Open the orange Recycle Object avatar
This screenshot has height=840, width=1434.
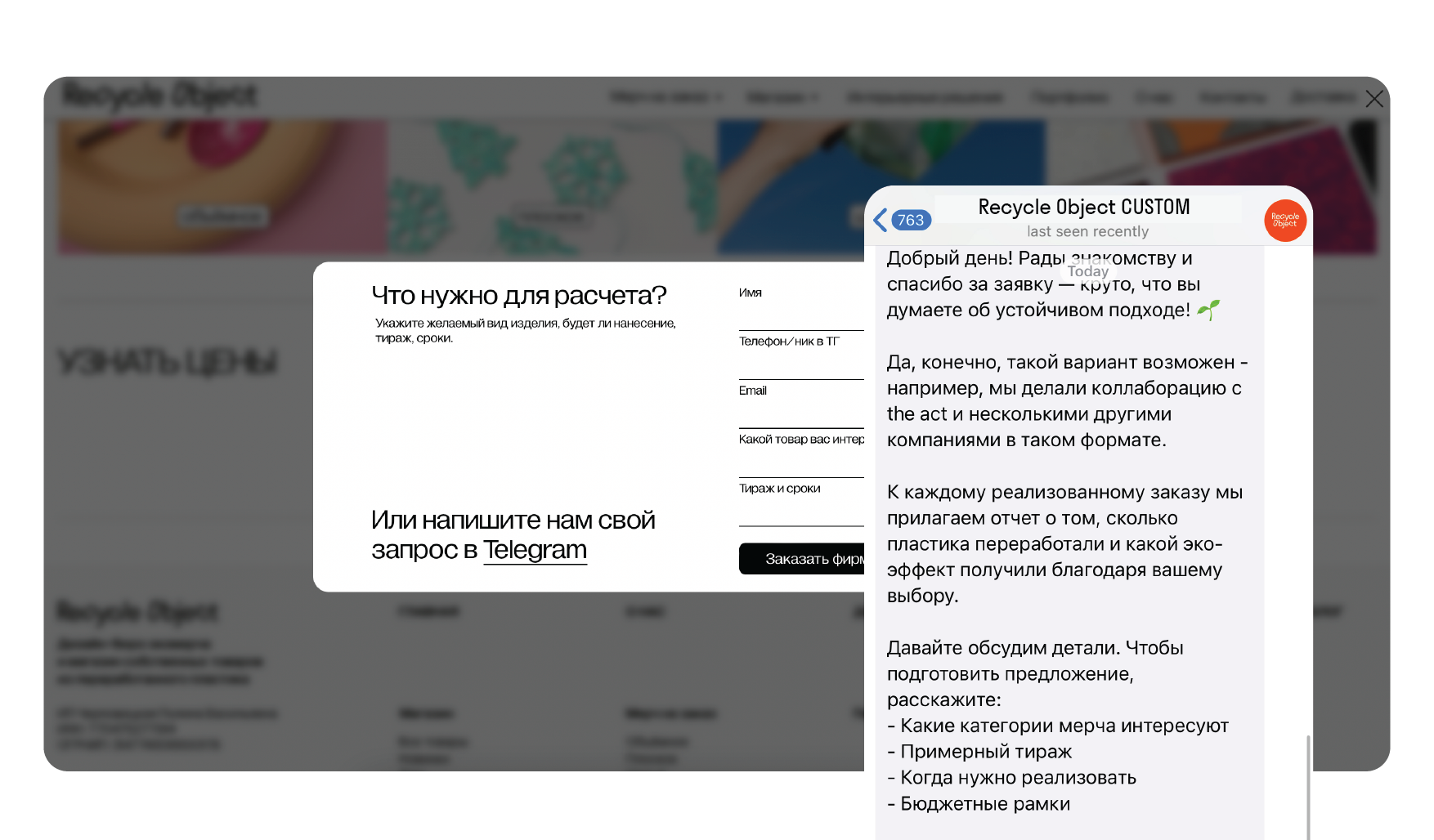pos(1284,221)
